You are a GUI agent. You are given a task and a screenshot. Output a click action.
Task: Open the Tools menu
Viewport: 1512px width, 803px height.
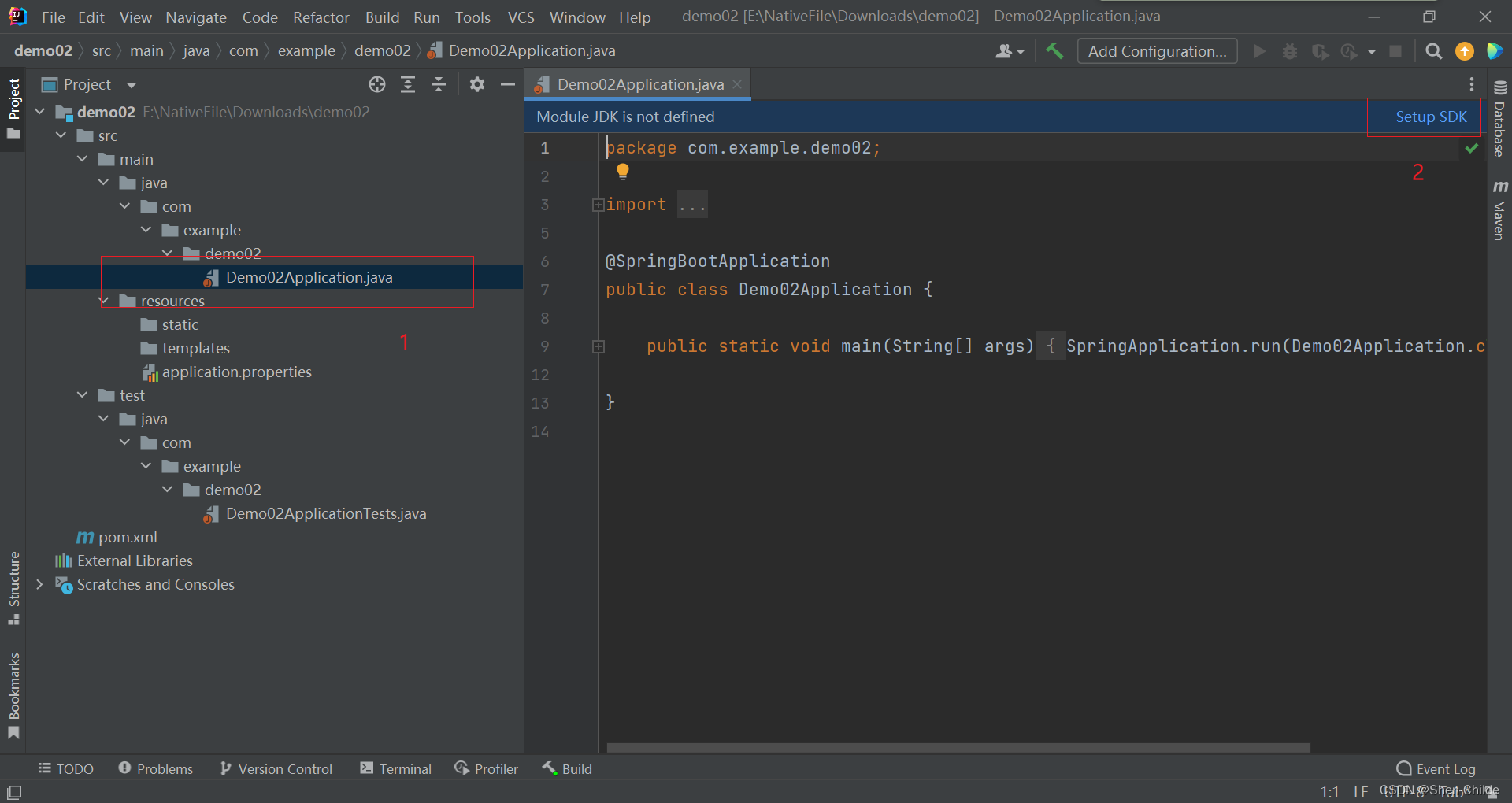pyautogui.click(x=472, y=17)
